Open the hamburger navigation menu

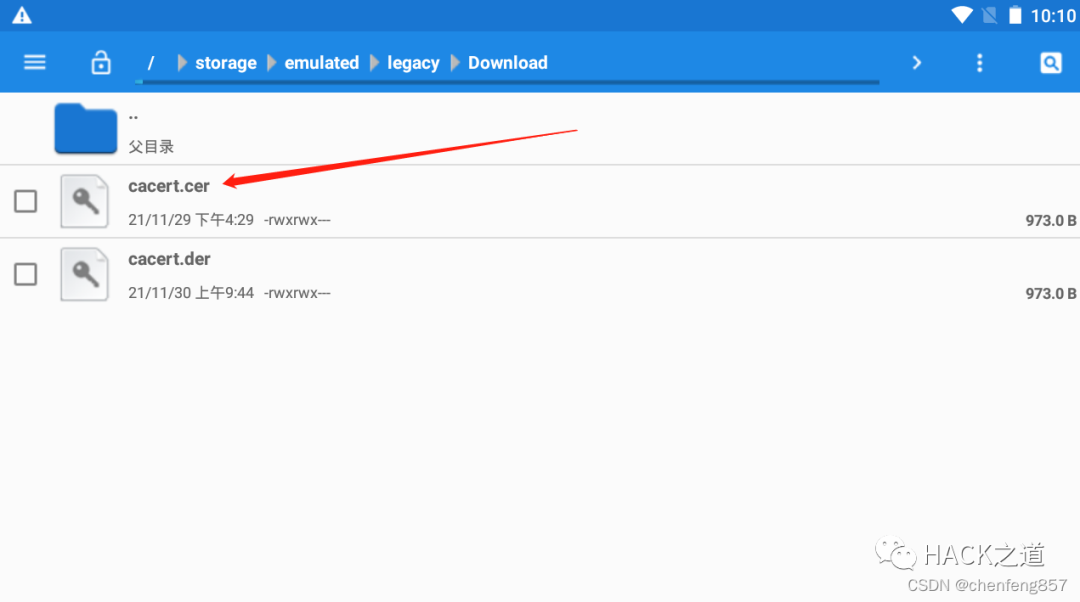[34, 63]
